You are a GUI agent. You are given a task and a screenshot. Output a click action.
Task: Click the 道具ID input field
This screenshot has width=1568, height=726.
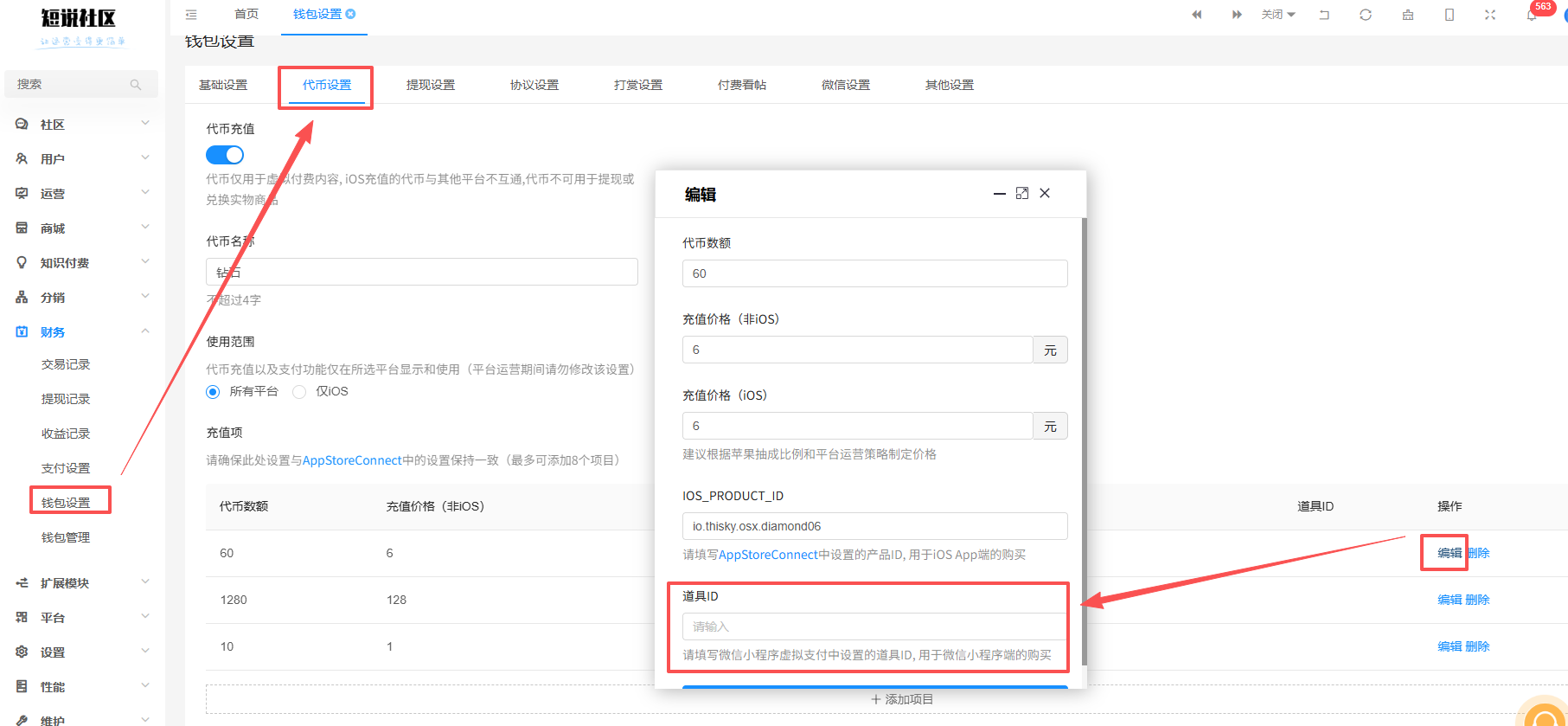coord(874,626)
